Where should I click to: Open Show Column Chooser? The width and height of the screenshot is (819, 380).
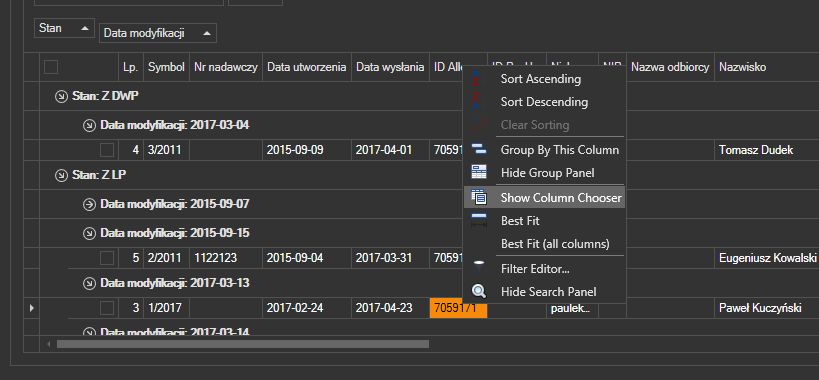(x=544, y=198)
